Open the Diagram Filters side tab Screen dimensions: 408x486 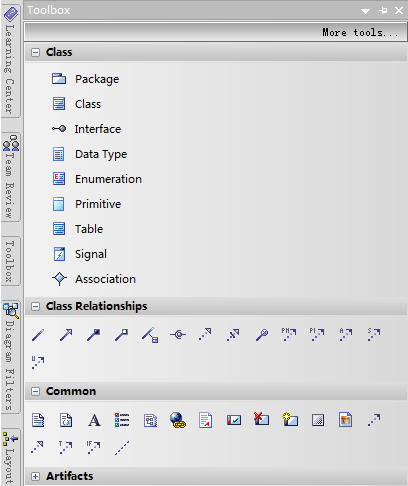click(11, 356)
